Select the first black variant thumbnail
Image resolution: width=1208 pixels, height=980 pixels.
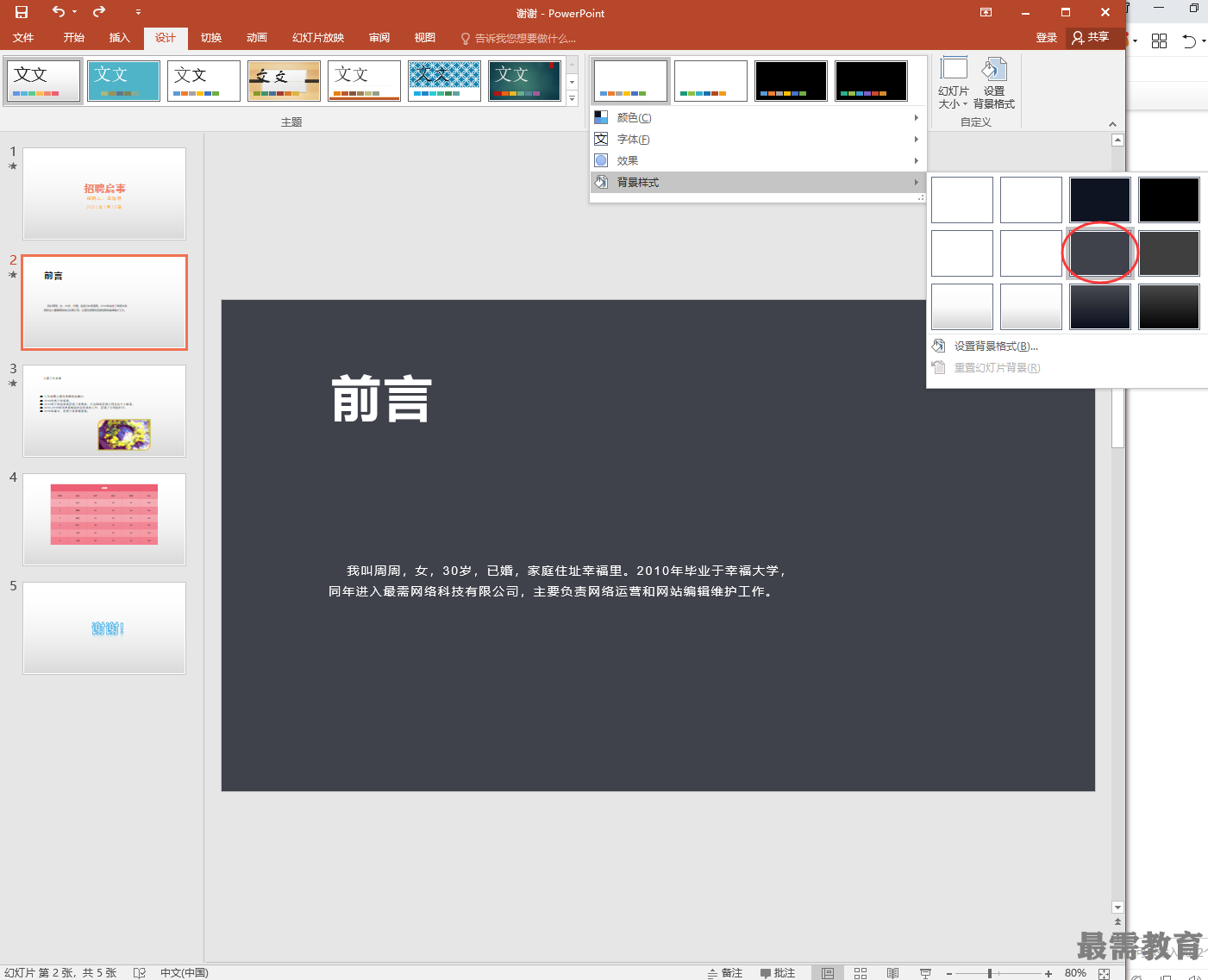[x=792, y=81]
